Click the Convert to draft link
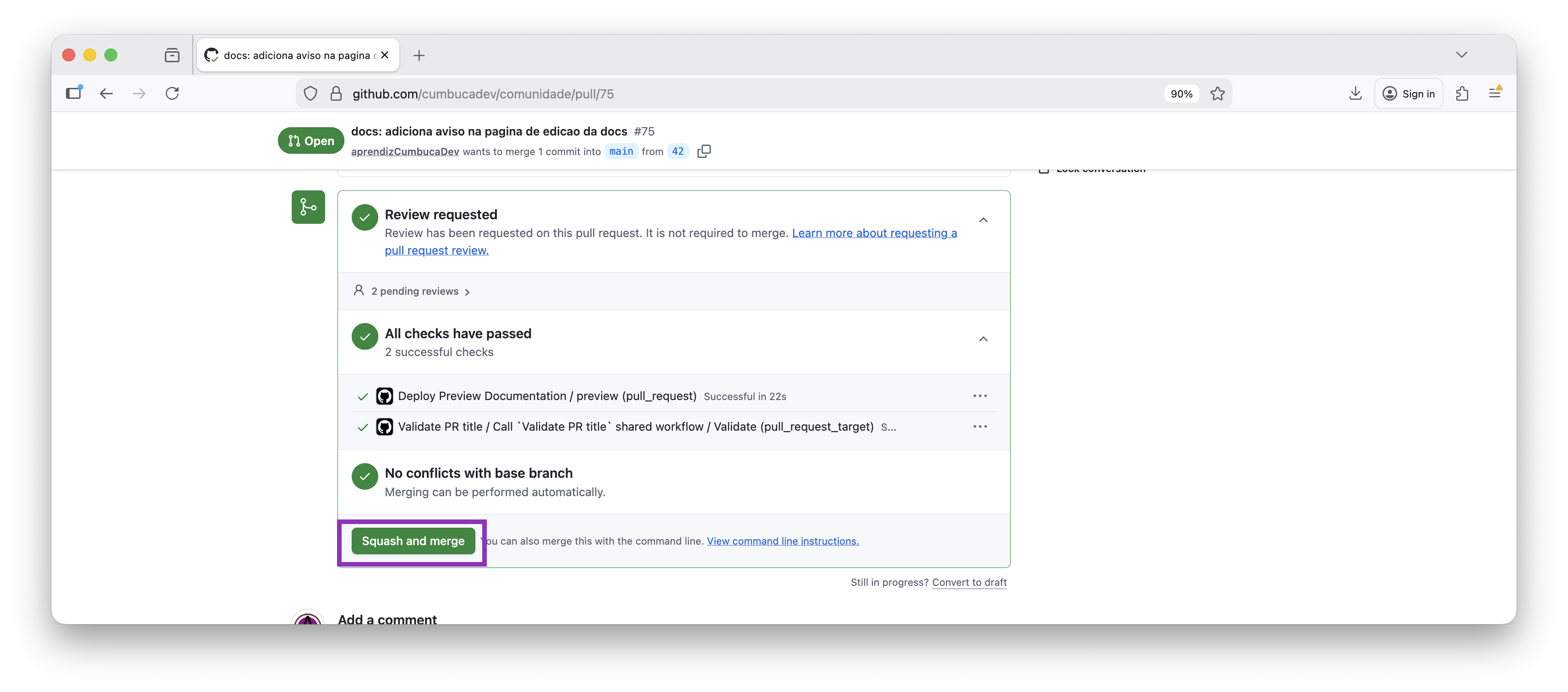This screenshot has height=692, width=1568. point(969,583)
